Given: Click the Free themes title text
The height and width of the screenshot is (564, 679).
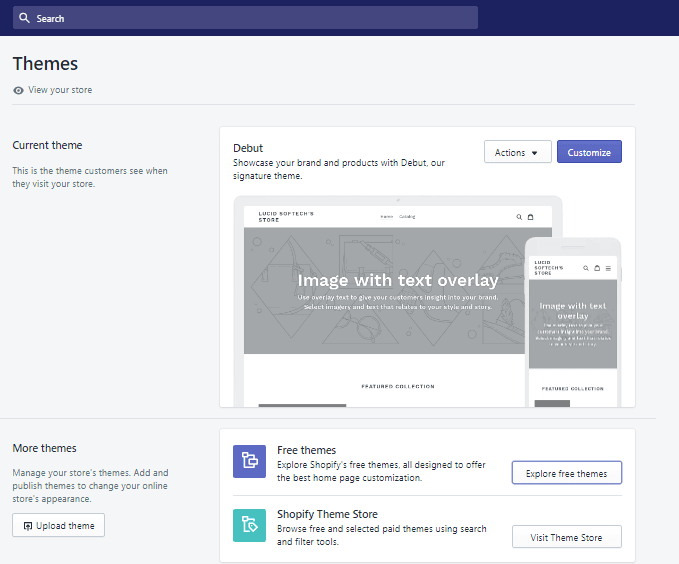Looking at the screenshot, I should (306, 450).
